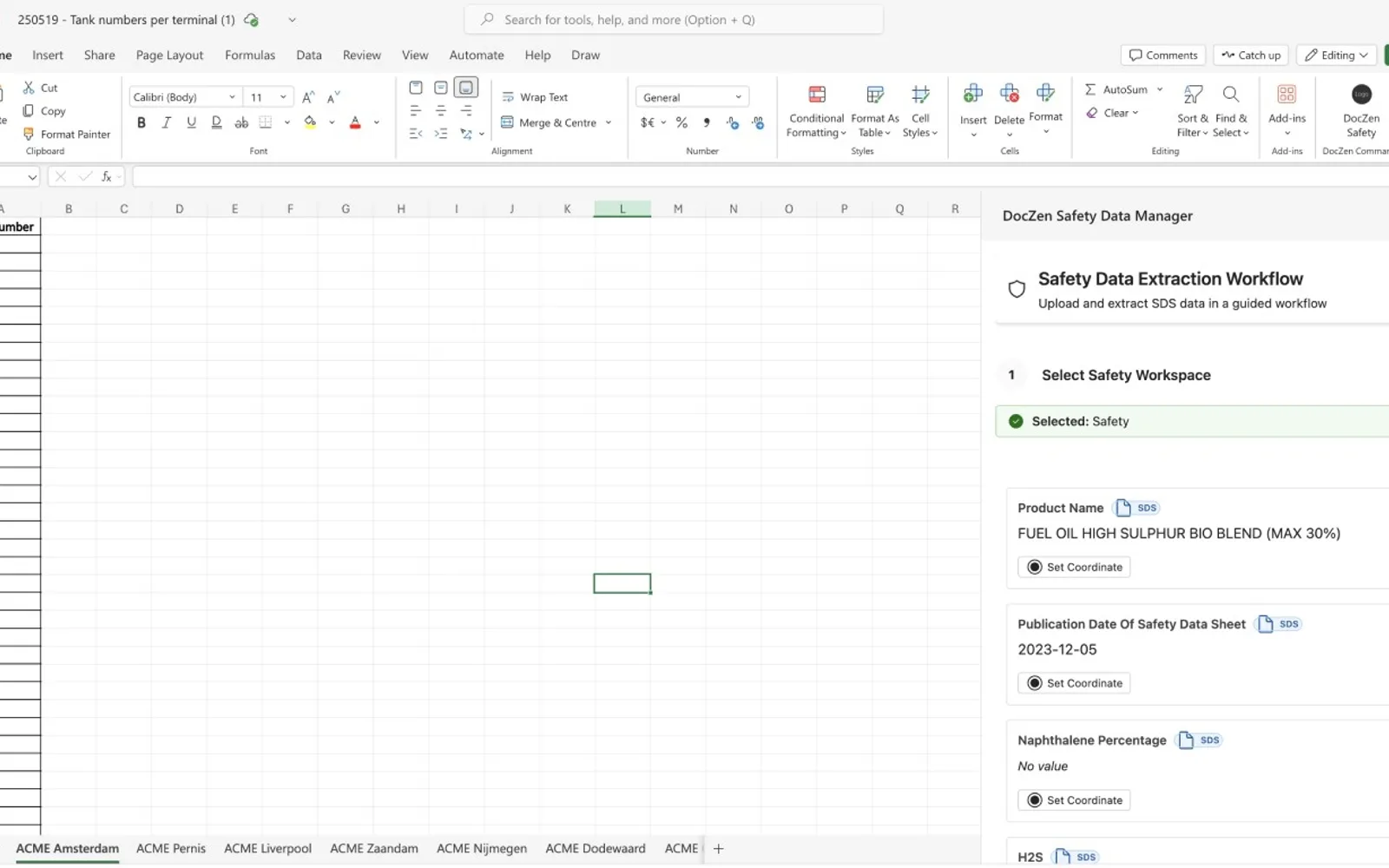Set Coordinate for Publication Date
Screen dimensions: 1389x868
point(1074,683)
